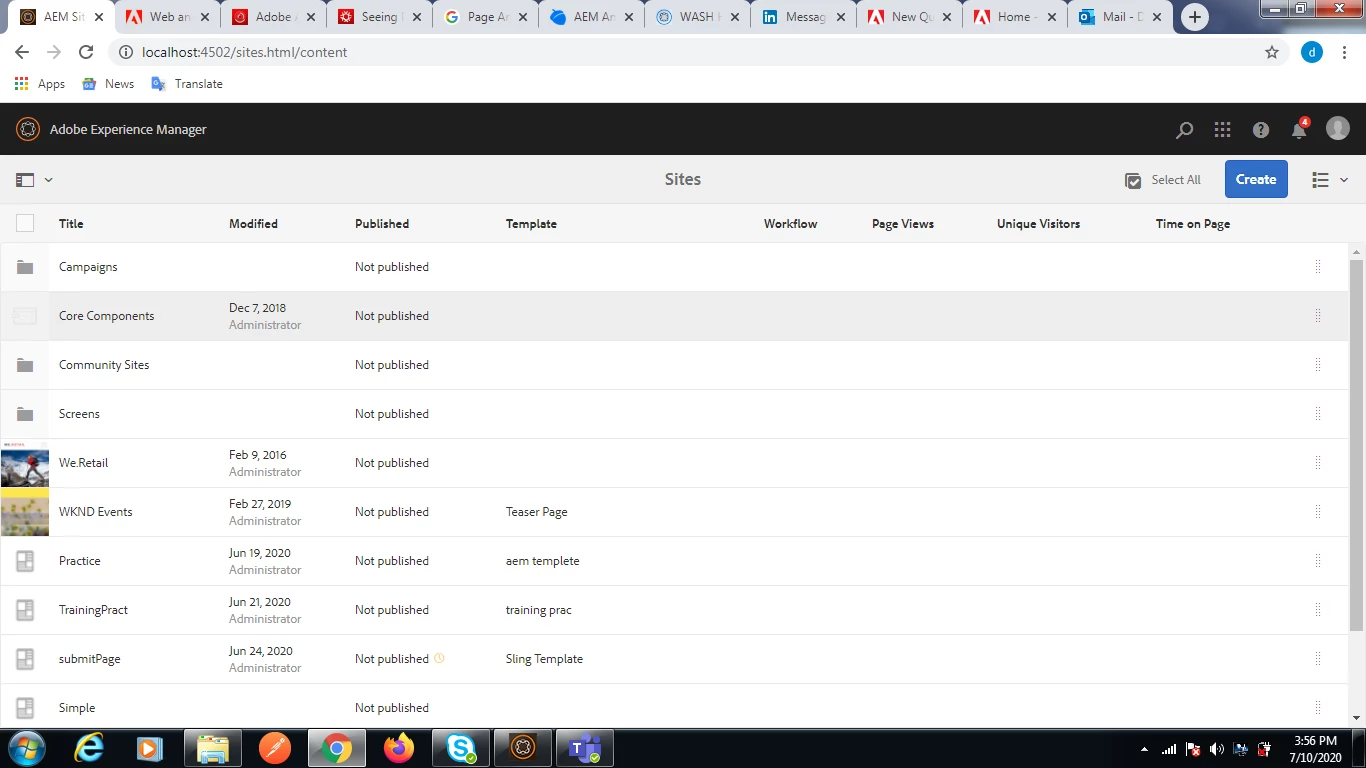The height and width of the screenshot is (768, 1366).
Task: Reload the browser page
Action: (86, 52)
